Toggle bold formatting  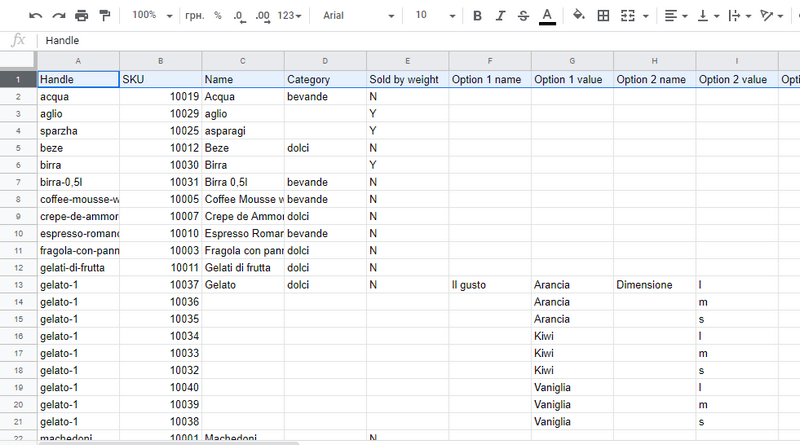click(x=477, y=16)
